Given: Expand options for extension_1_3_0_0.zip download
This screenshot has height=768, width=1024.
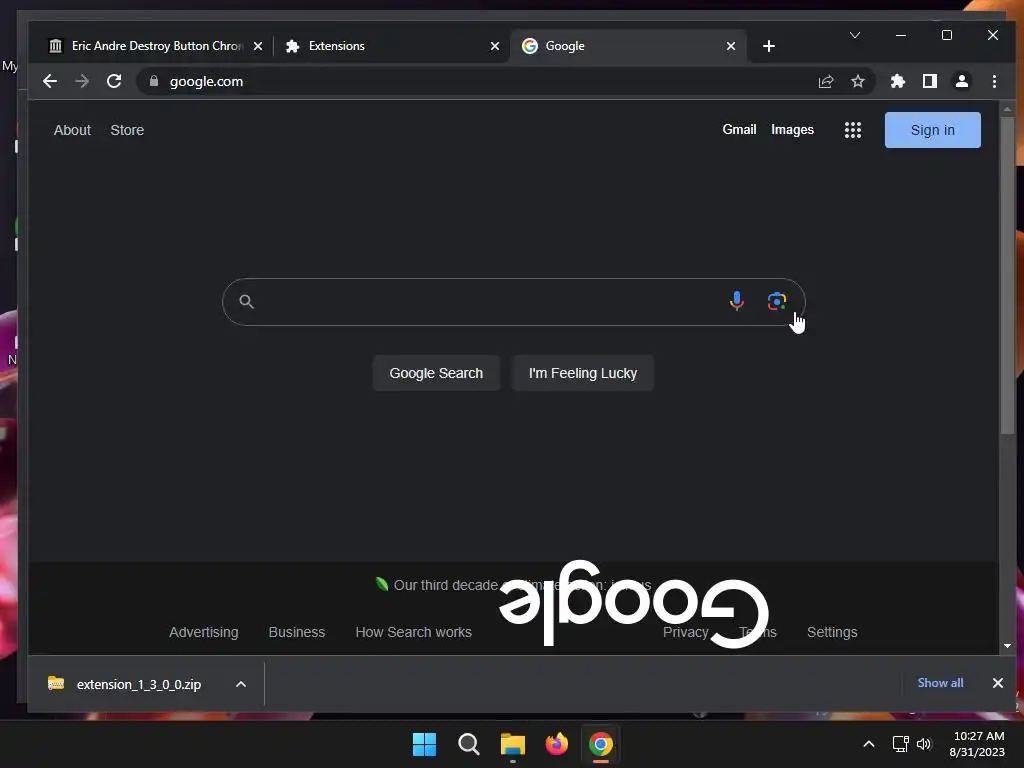Looking at the screenshot, I should pos(241,684).
